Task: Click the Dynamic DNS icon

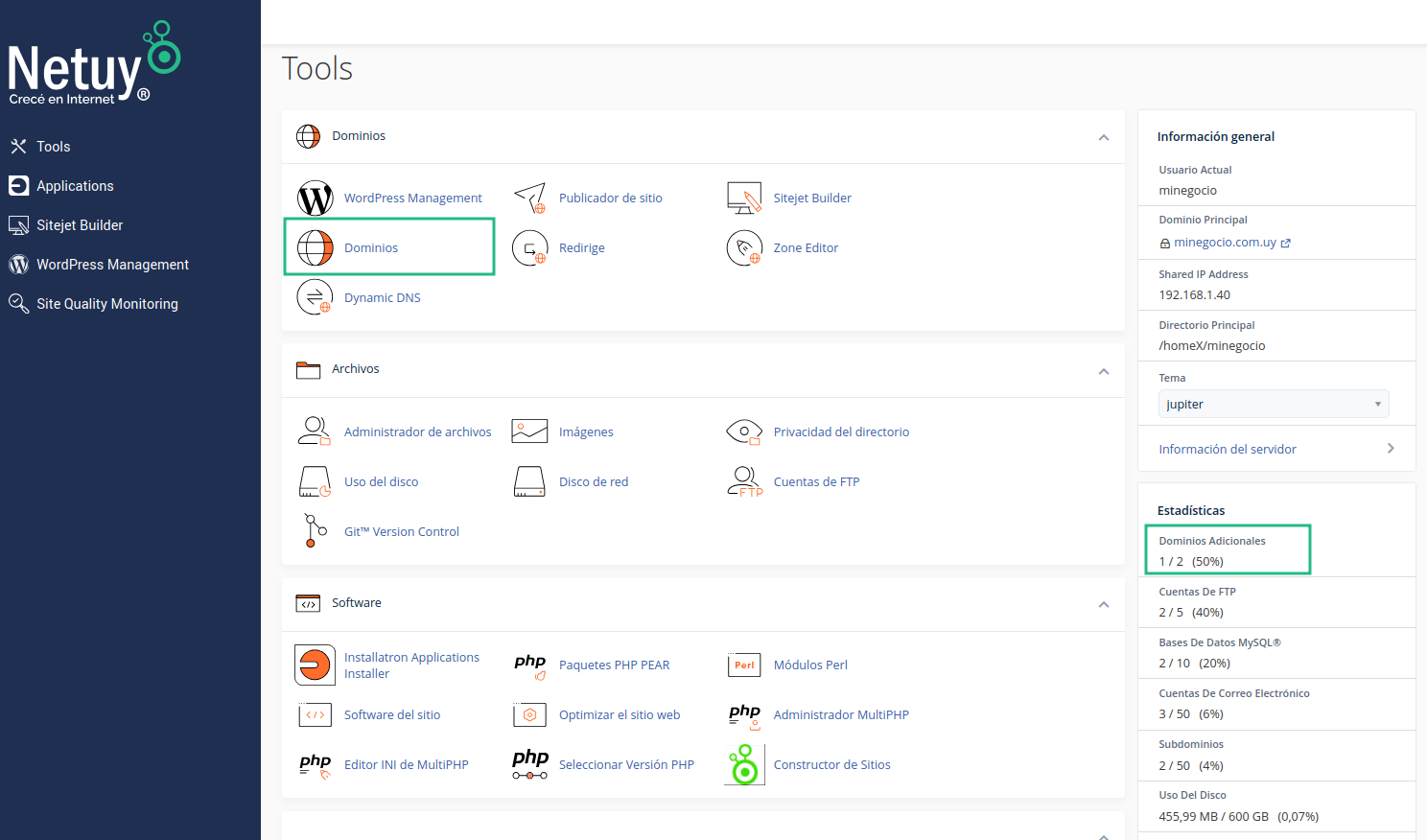Action: point(315,298)
